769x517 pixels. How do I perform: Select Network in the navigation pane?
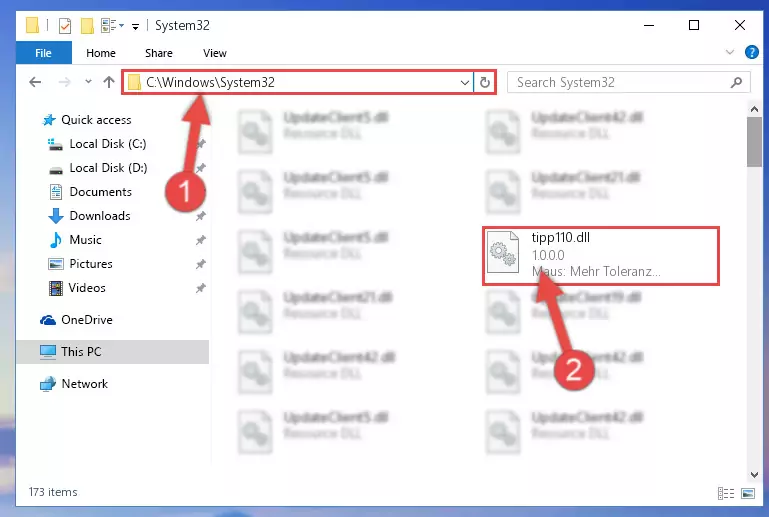[x=84, y=384]
